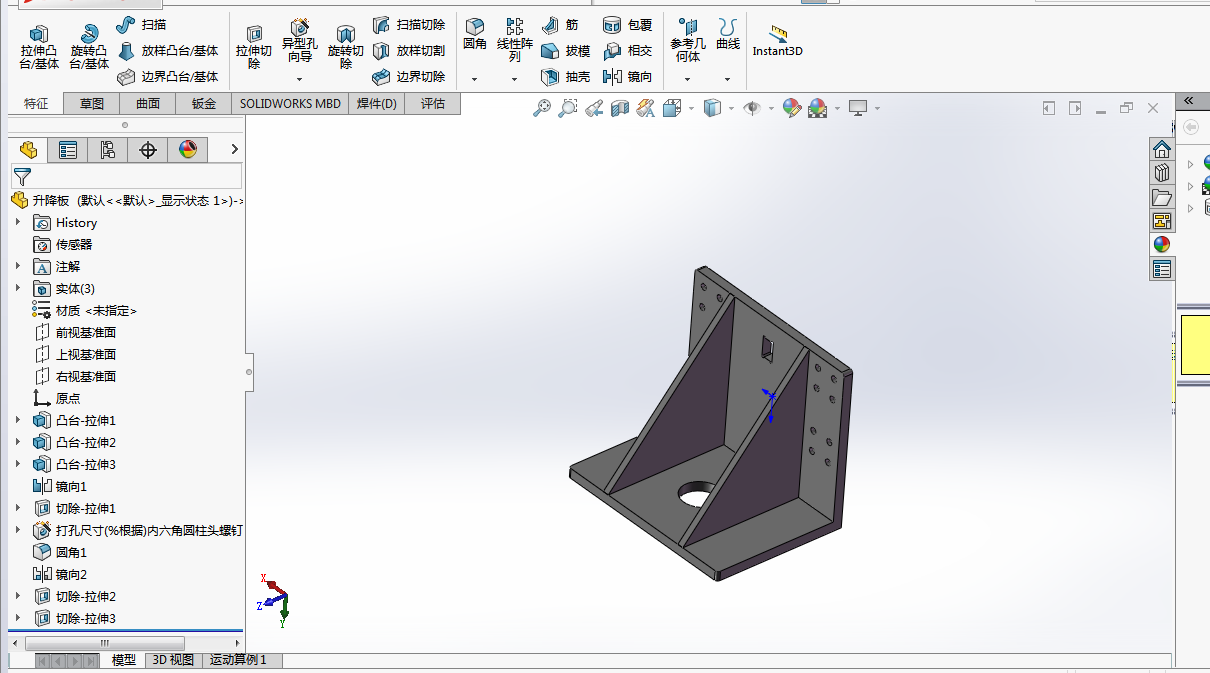Click the Dynamic Annotation Views icon
Screen dimensions: 1210x673
pos(645,108)
